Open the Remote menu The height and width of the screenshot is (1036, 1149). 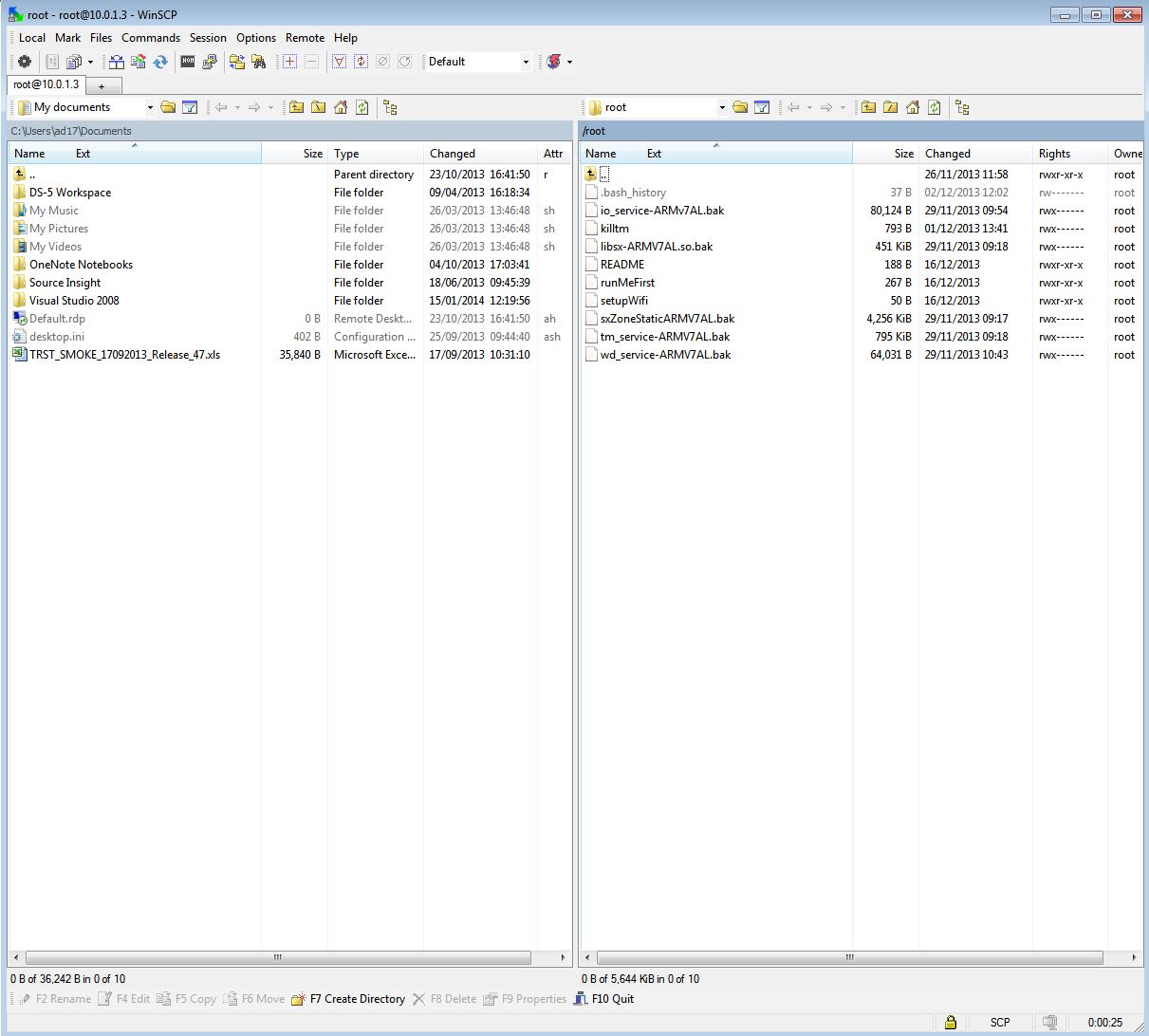pos(305,38)
